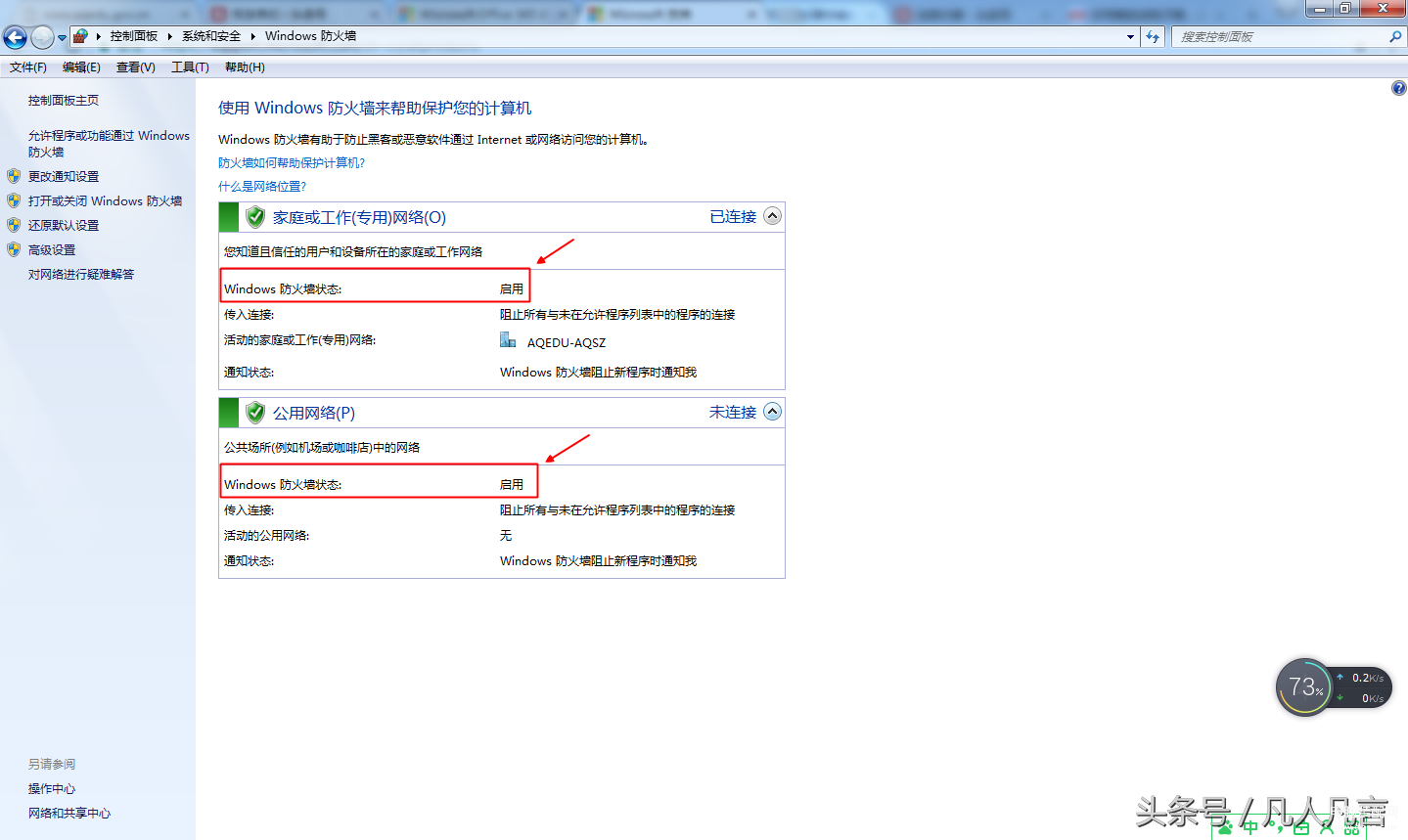Click the AQEDU-AQSZ network icon
Viewport: 1408px width, 840px height.
tap(508, 340)
